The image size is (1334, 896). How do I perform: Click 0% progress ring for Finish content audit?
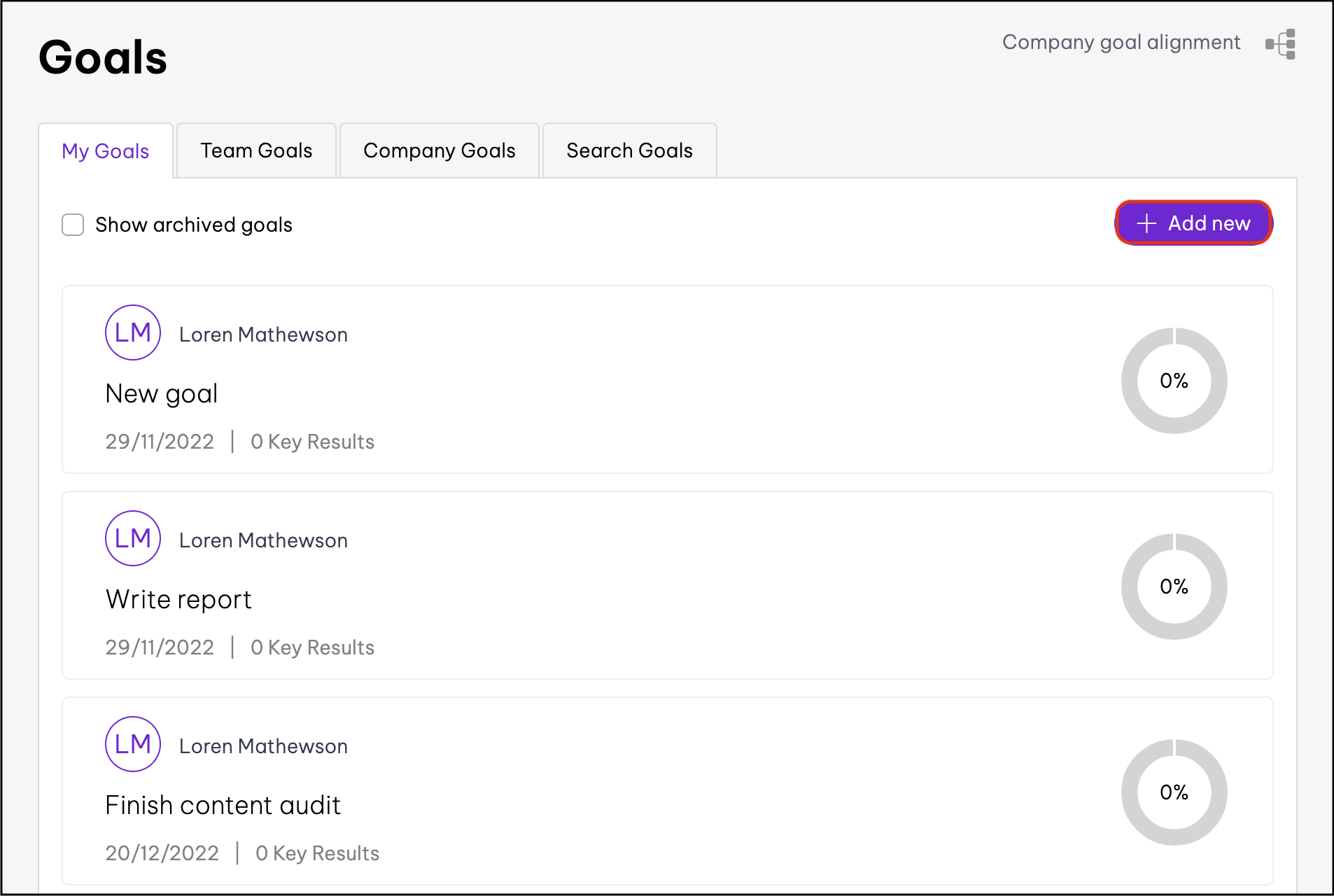click(x=1174, y=792)
